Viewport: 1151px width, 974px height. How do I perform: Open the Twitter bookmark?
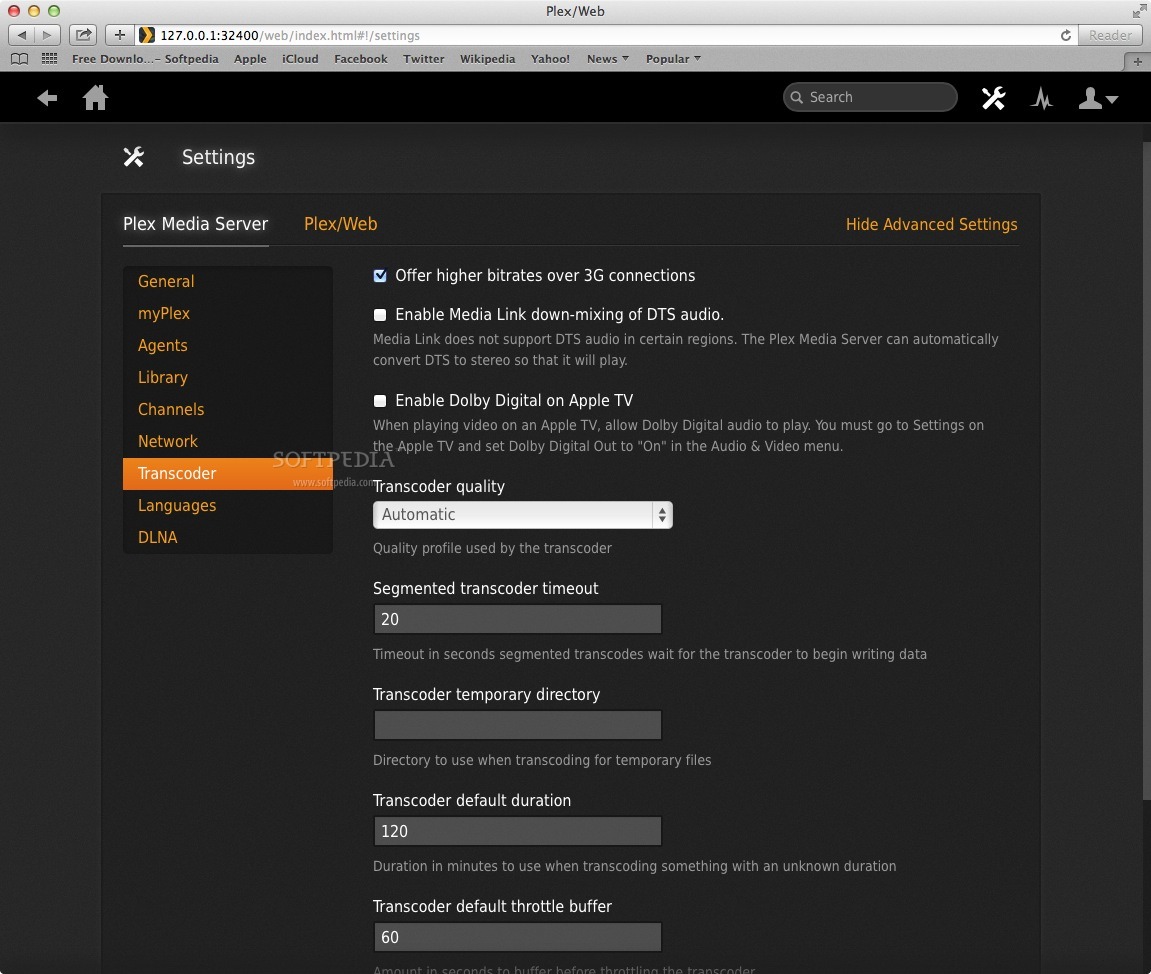(424, 59)
